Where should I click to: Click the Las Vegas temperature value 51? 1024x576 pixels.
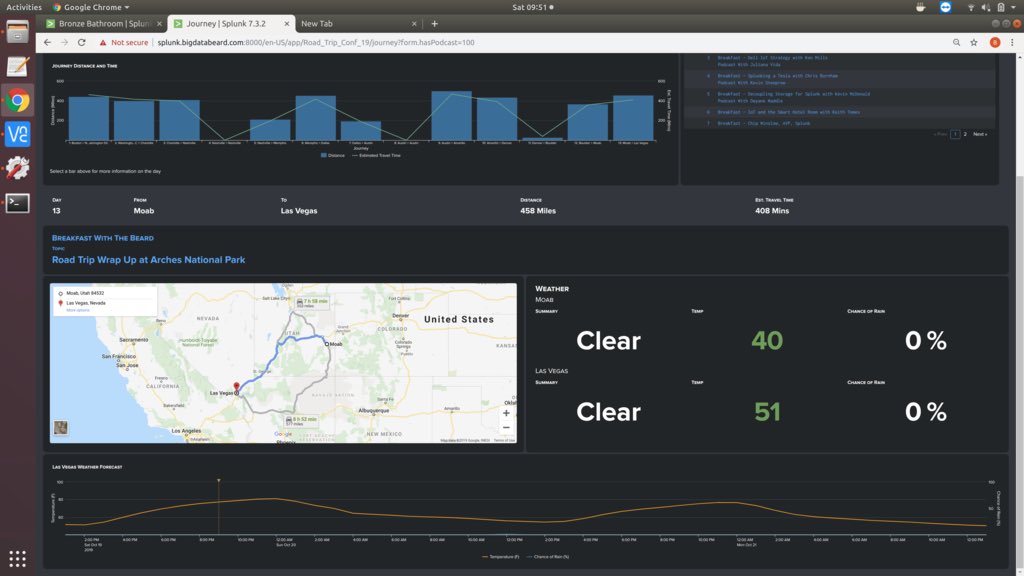coord(767,411)
